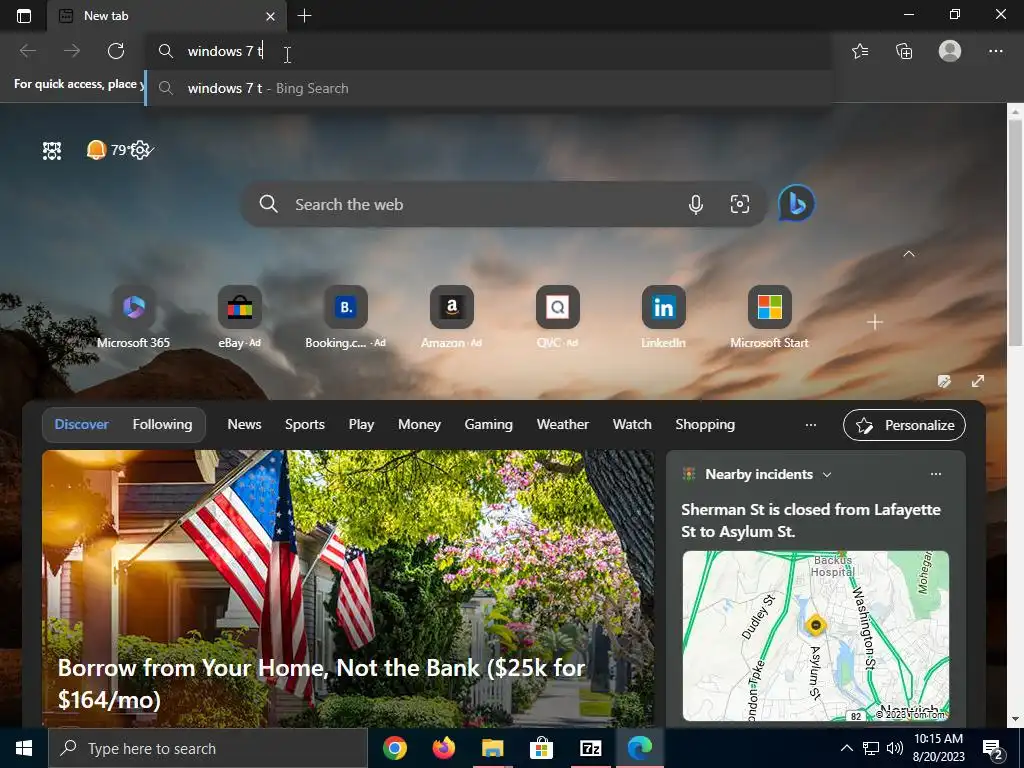This screenshot has width=1024, height=768.
Task: Open the News feed tab
Action: 244,424
